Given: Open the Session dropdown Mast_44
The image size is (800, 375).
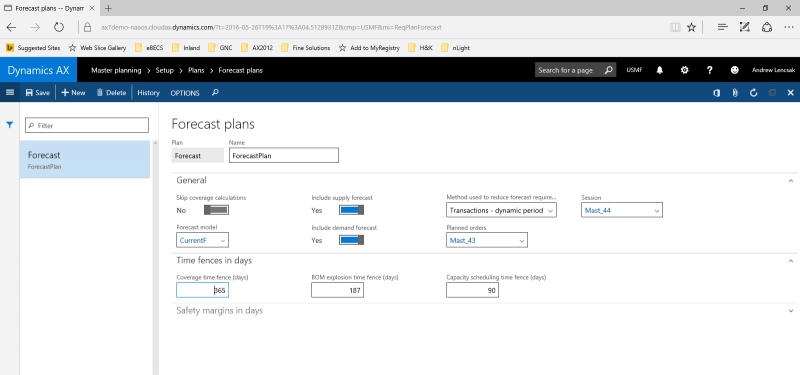Looking at the screenshot, I should [x=621, y=210].
